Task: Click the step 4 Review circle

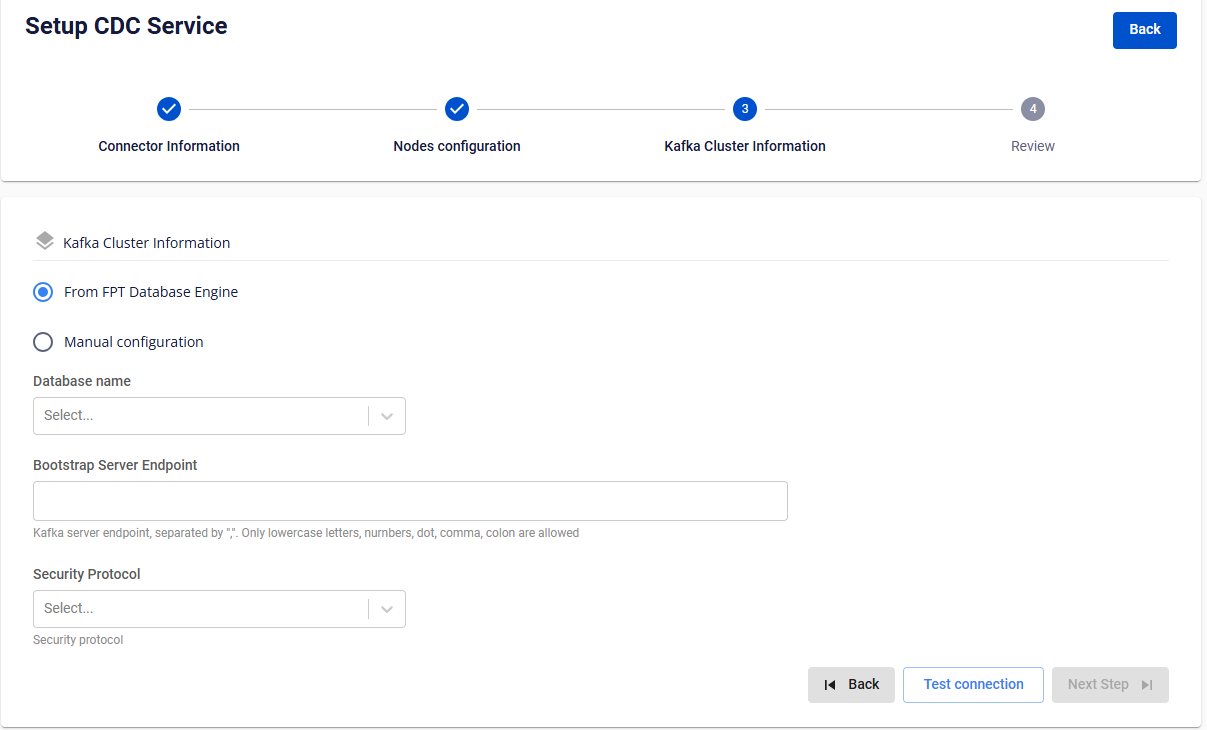Action: [1033, 109]
